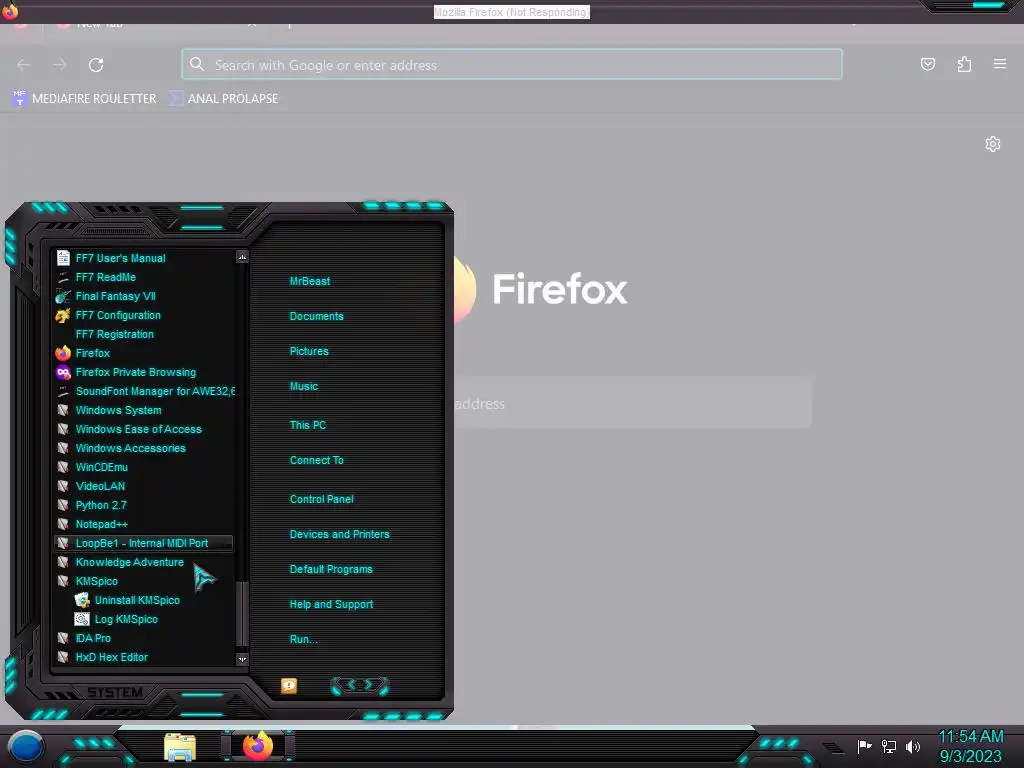1024x768 pixels.
Task: Open volume speaker tray icon
Action: [913, 746]
